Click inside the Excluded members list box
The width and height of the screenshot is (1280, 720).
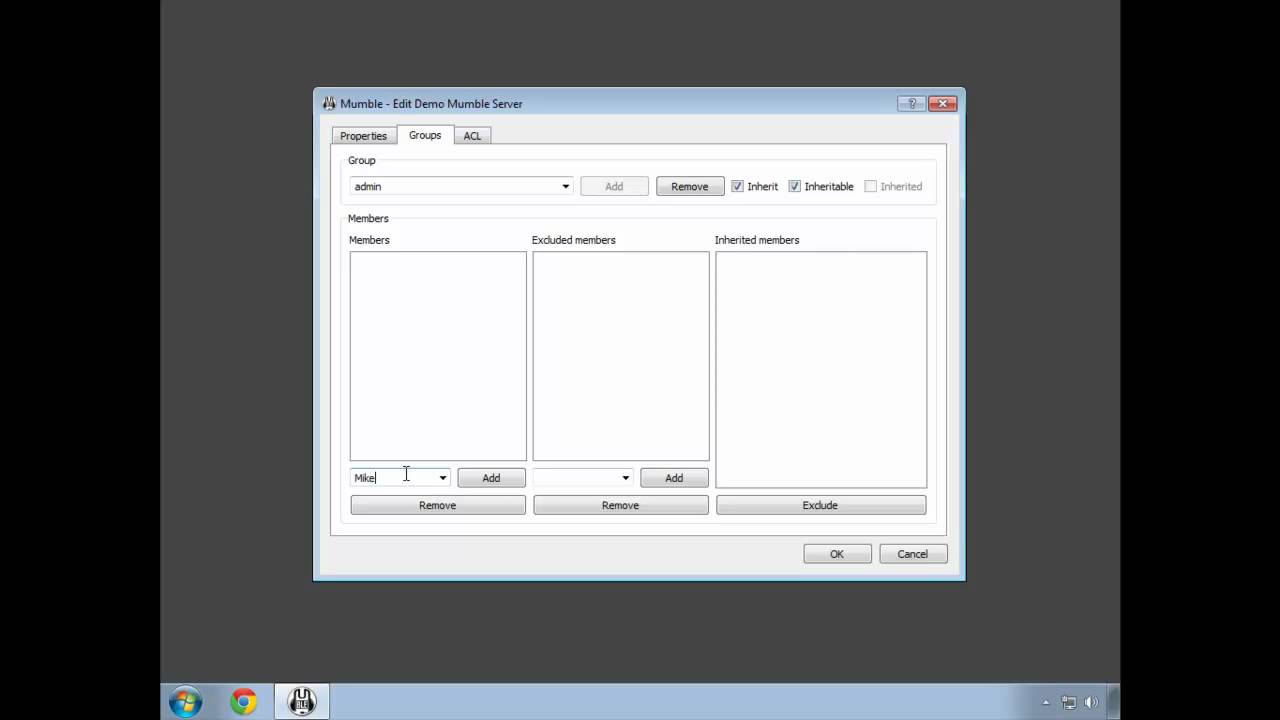tap(621, 356)
